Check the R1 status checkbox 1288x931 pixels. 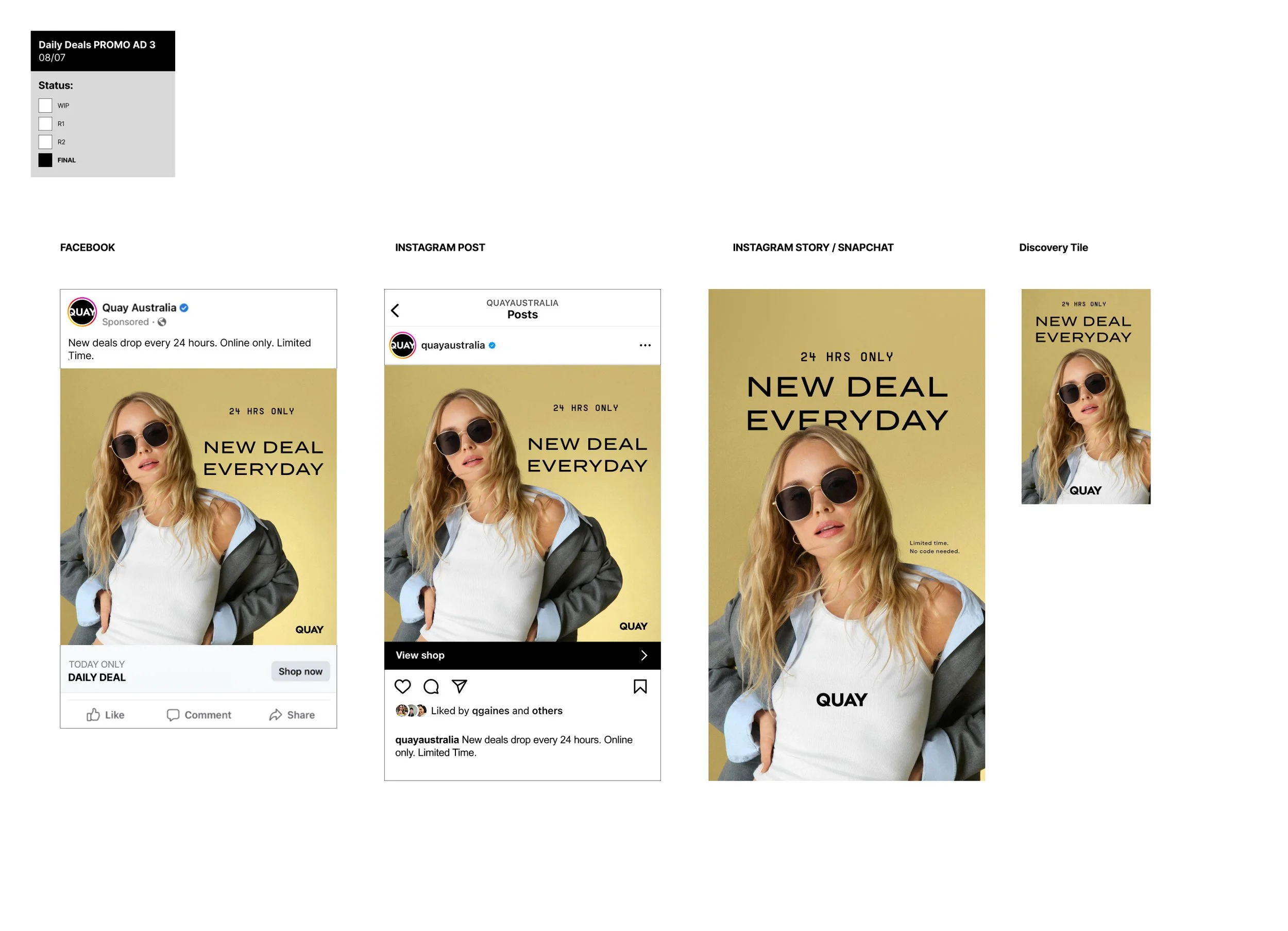(x=45, y=124)
